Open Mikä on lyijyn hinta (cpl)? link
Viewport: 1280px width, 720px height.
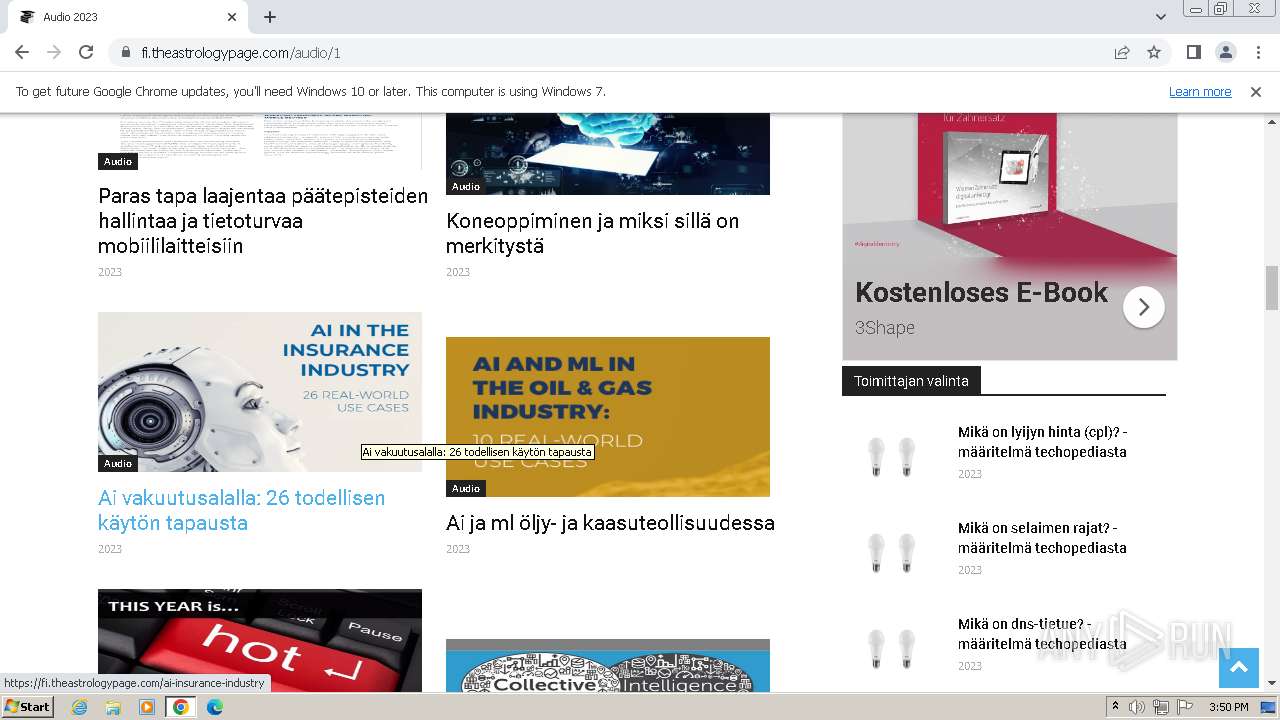click(1042, 442)
